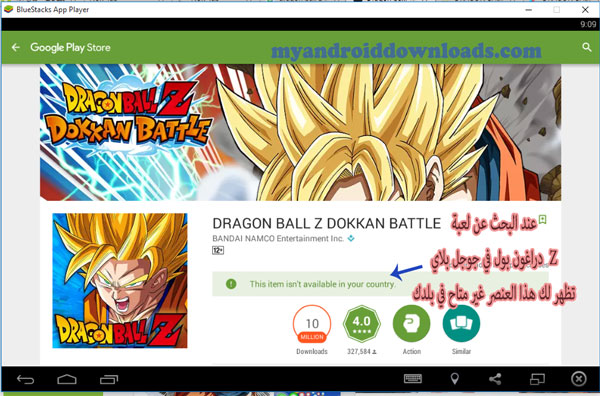Open Android recent apps button
600x396 pixels.
tap(109, 379)
